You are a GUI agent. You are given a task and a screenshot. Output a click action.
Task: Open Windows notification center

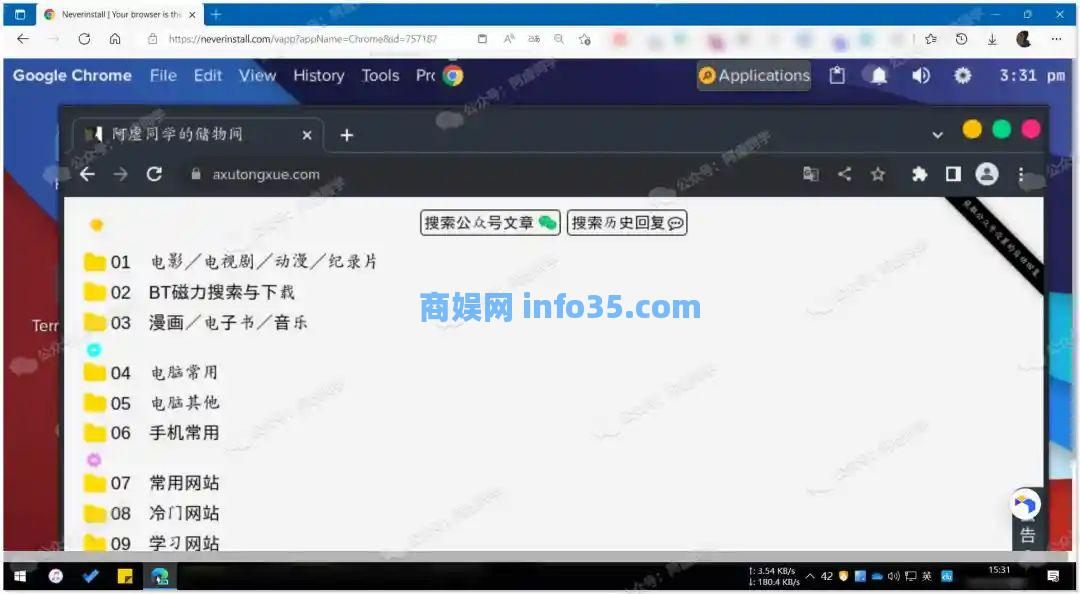click(x=1053, y=576)
